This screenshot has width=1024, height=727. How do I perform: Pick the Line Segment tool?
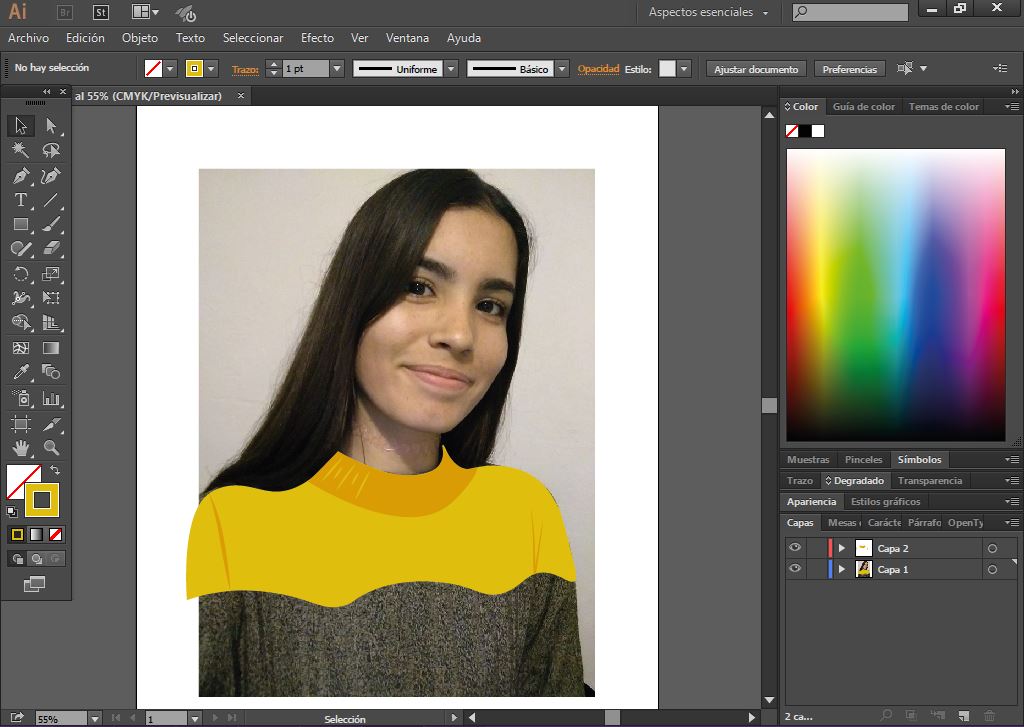tap(51, 200)
